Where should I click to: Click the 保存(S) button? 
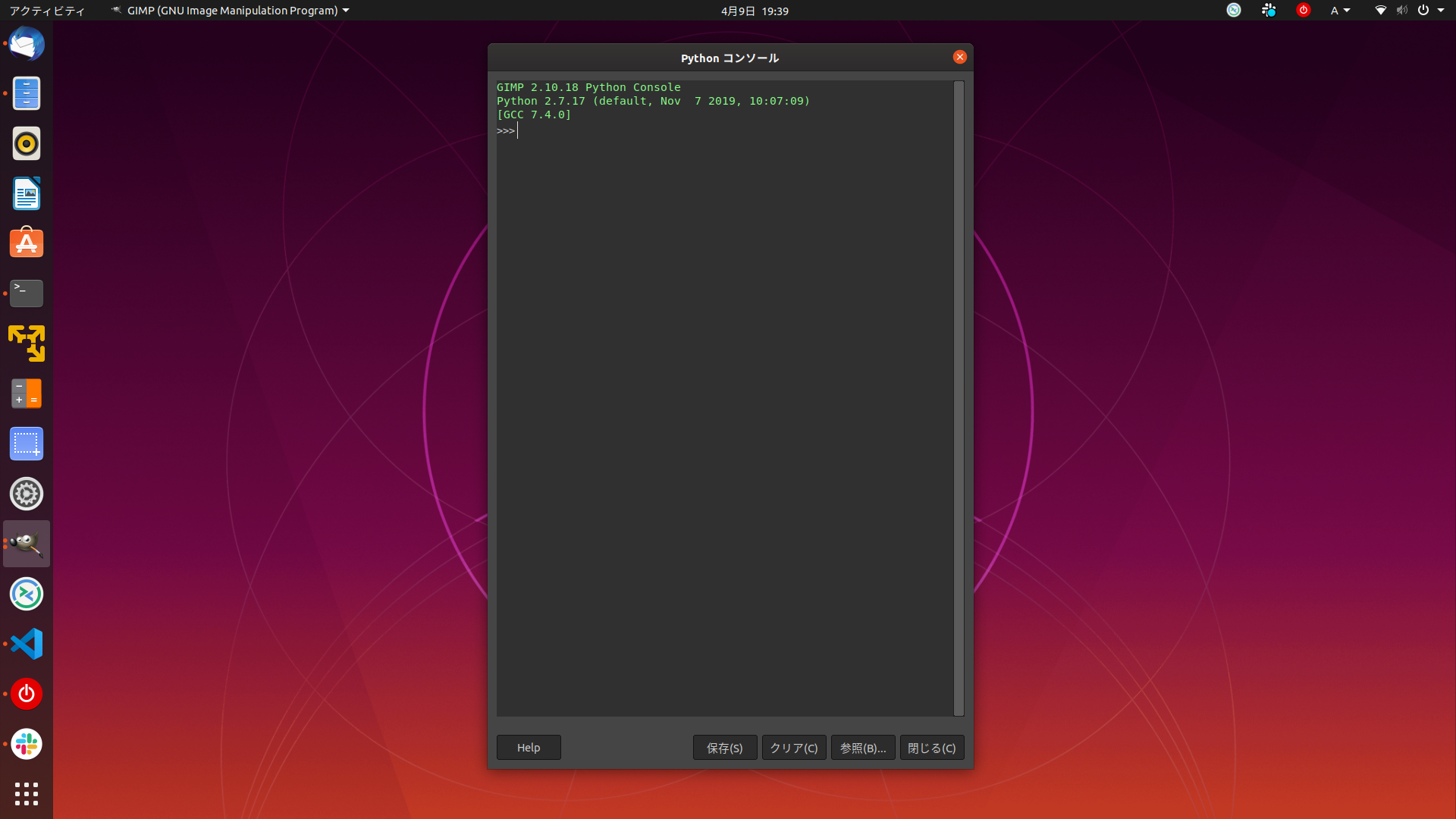pyautogui.click(x=725, y=748)
